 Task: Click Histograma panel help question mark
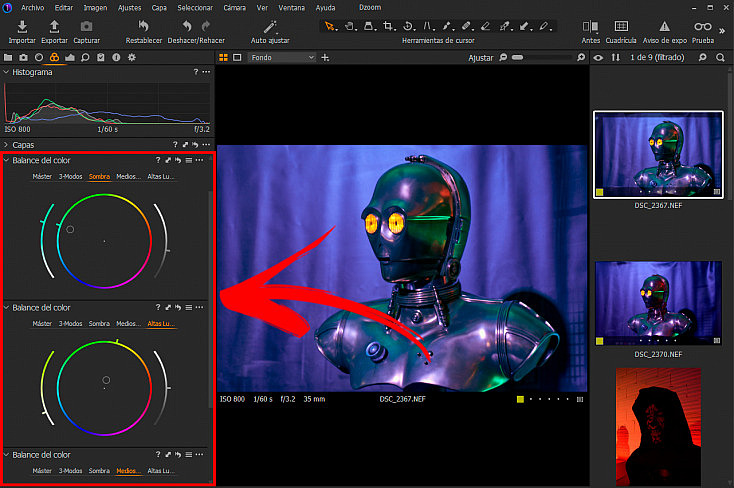[x=196, y=72]
